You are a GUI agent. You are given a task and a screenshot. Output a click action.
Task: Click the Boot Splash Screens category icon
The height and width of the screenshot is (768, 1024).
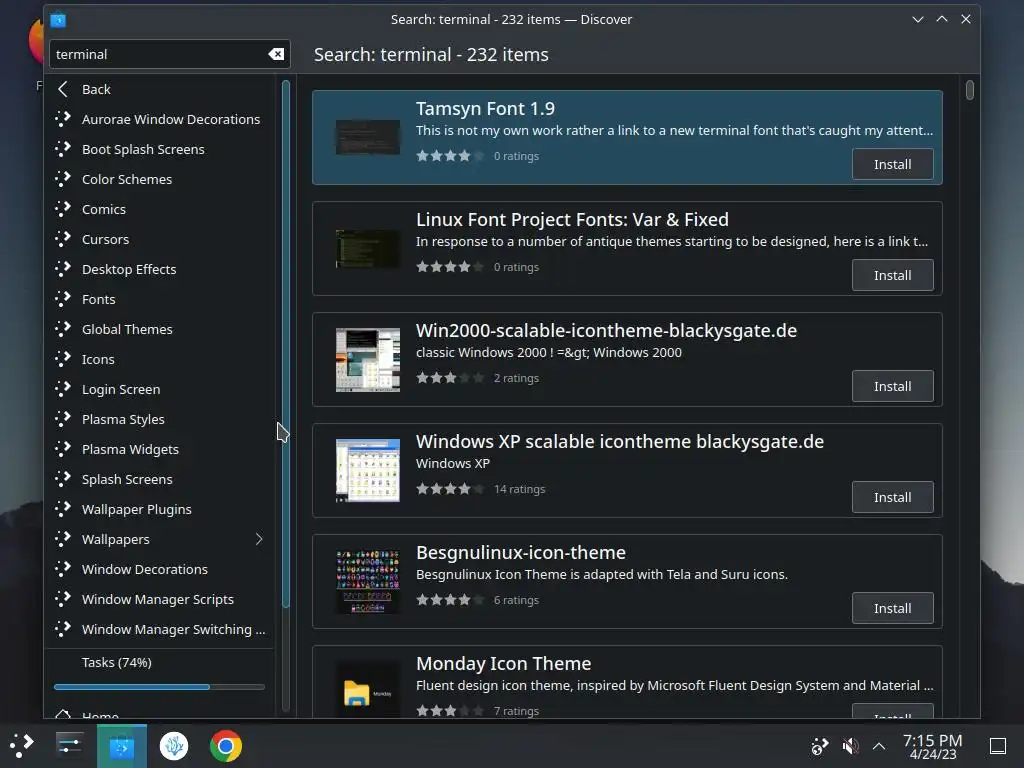[63, 149]
